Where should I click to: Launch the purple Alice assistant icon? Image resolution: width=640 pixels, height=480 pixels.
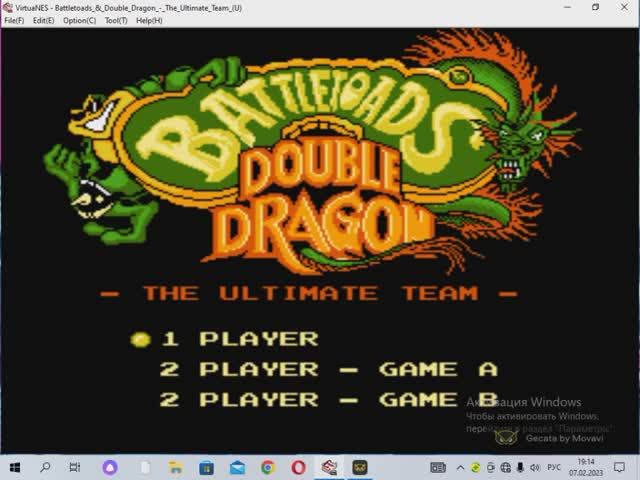pos(110,467)
